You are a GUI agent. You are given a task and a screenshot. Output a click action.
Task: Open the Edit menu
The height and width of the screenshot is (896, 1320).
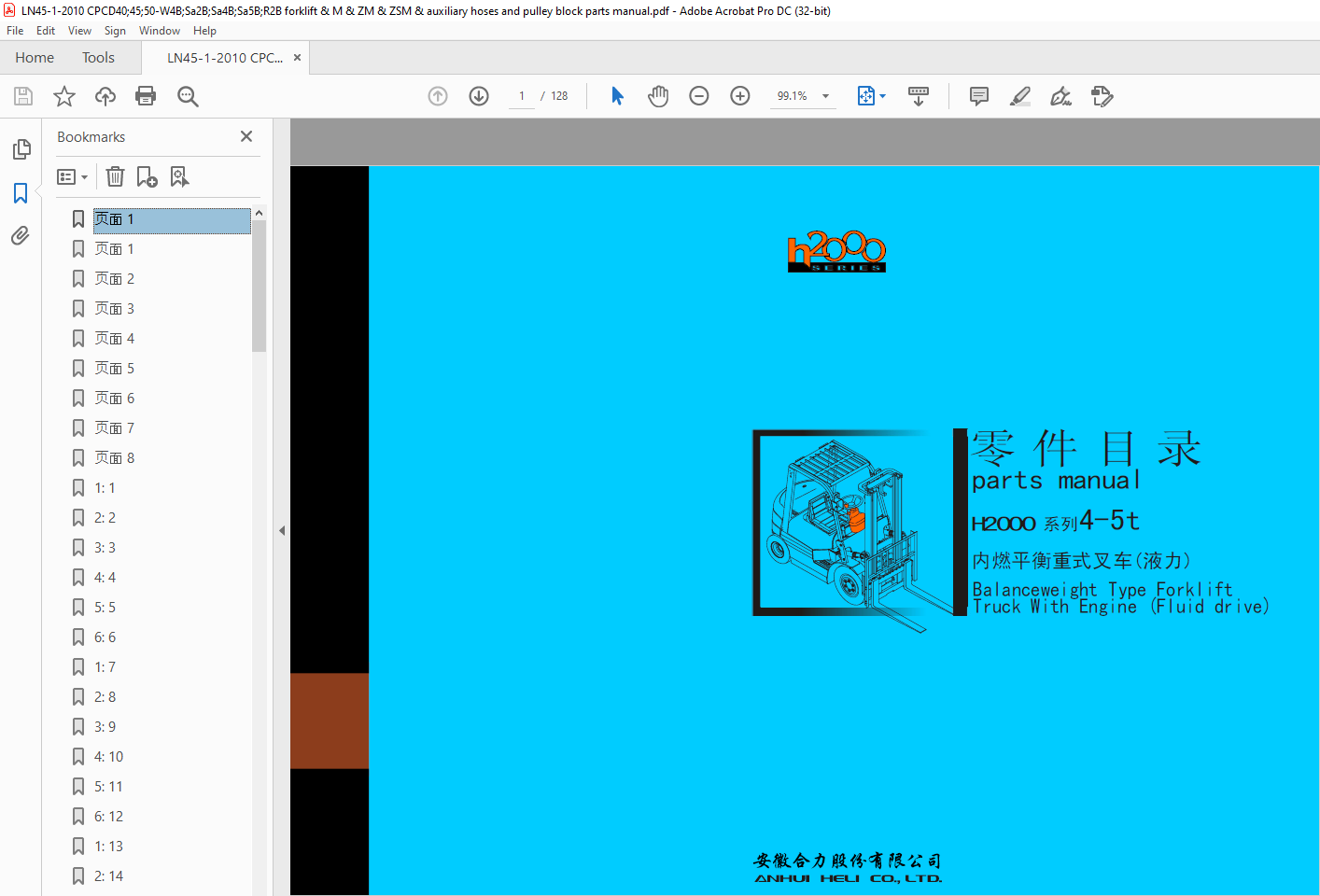point(46,31)
